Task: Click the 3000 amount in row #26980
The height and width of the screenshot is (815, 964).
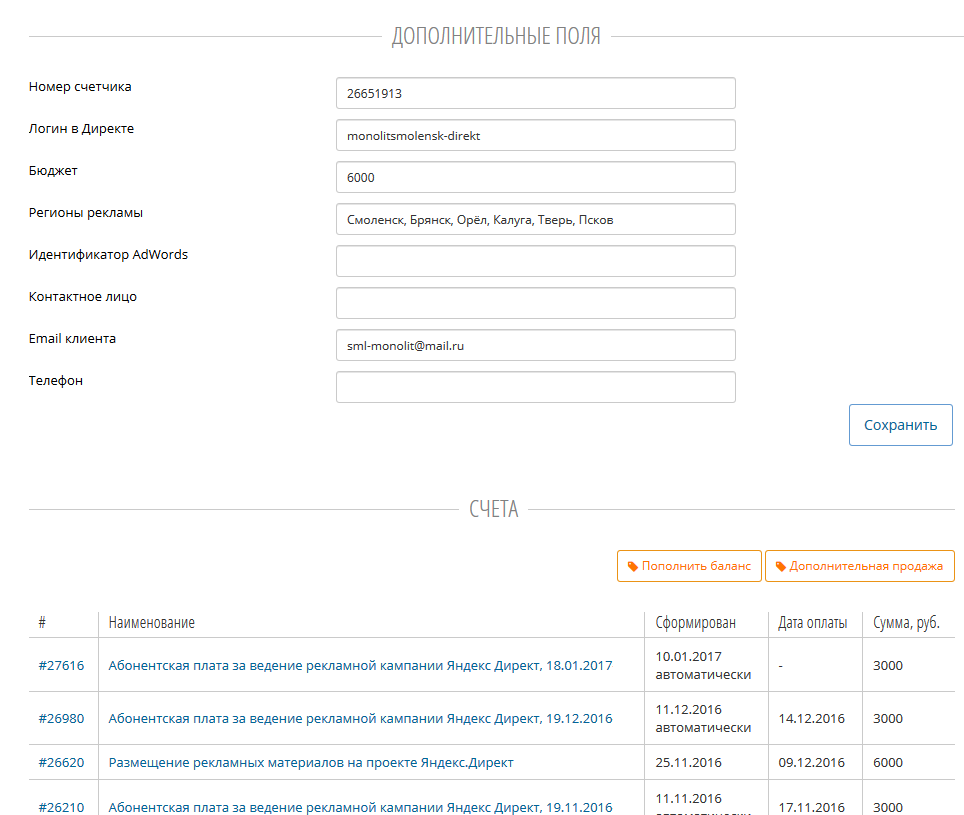Action: [x=888, y=719]
